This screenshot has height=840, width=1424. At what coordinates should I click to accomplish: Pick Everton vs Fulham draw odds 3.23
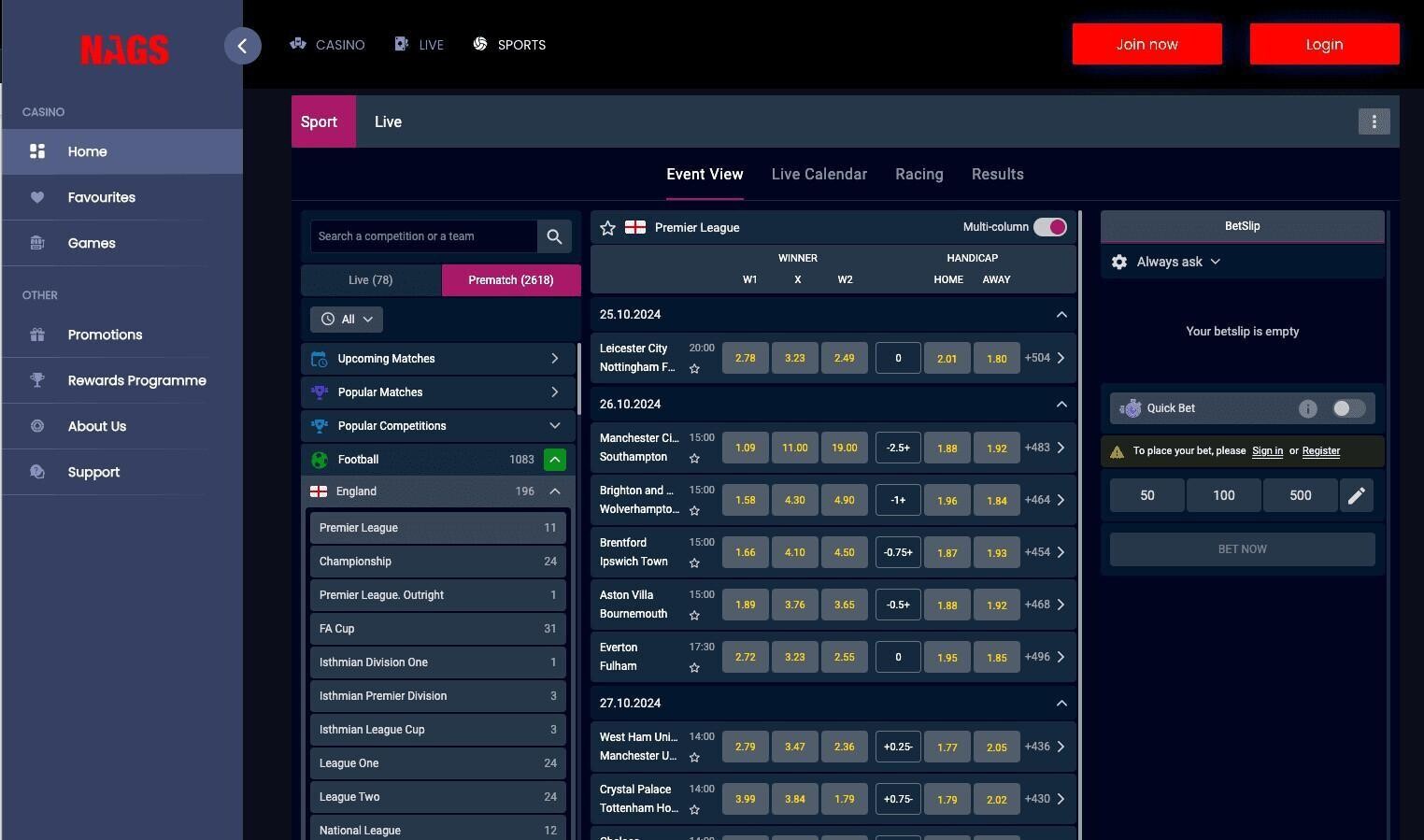pyautogui.click(x=795, y=657)
